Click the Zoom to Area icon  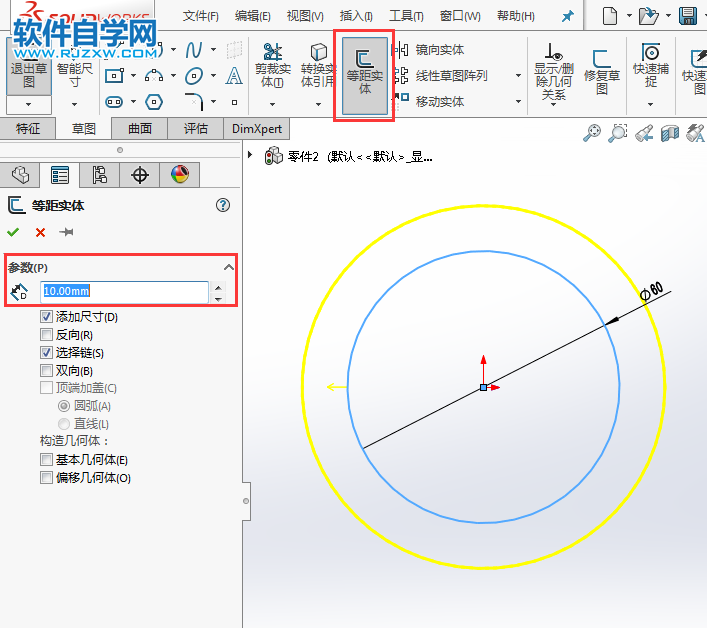coord(618,133)
